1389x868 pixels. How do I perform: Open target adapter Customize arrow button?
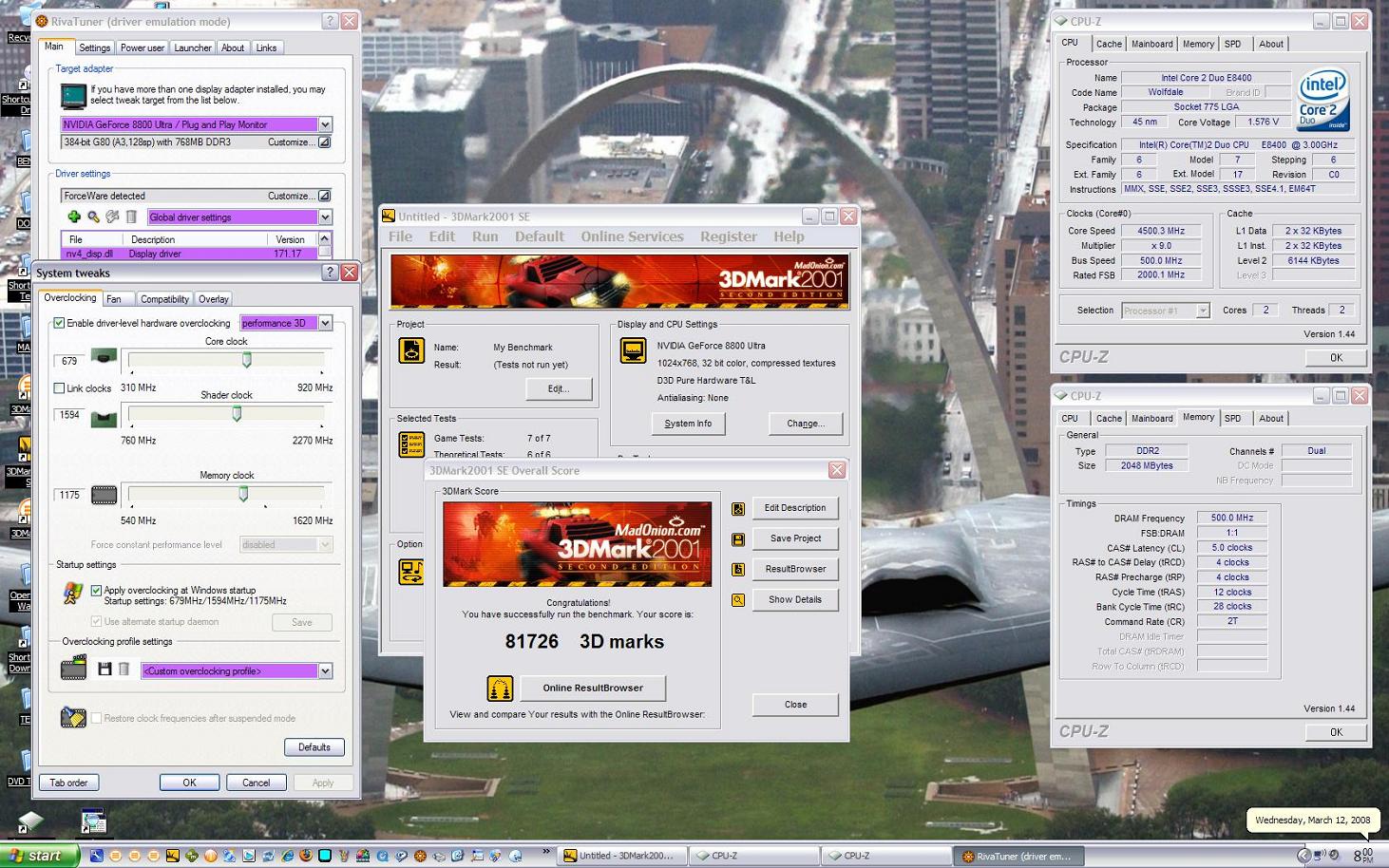pos(324,142)
